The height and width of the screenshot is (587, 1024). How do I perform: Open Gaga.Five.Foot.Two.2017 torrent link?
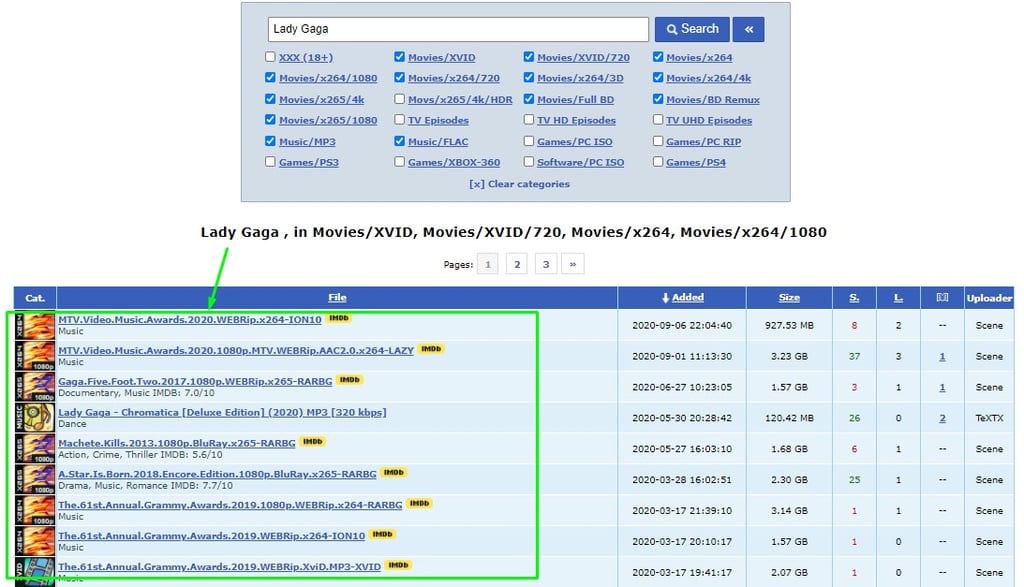pos(195,381)
